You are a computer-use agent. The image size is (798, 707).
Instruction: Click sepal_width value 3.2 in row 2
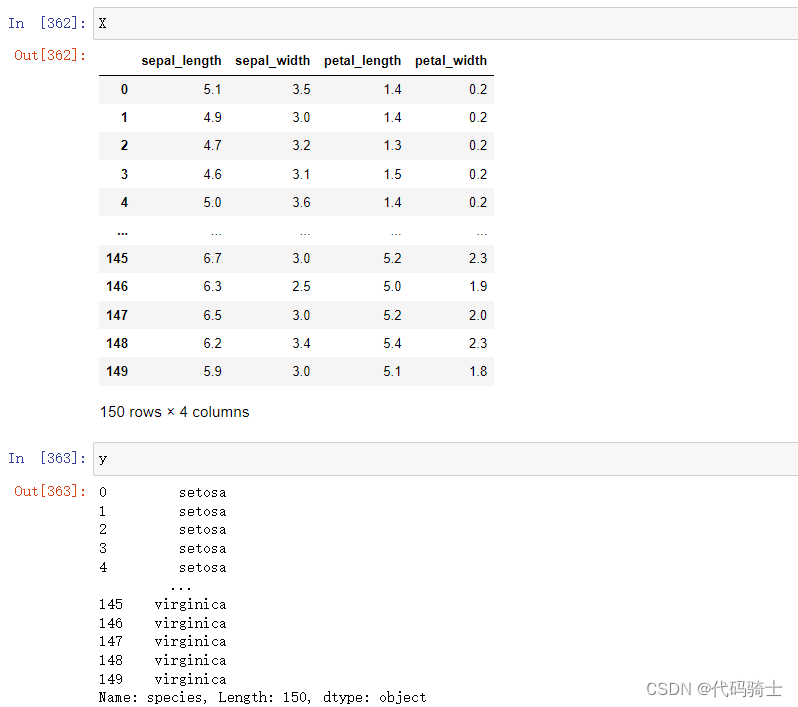pyautogui.click(x=301, y=146)
